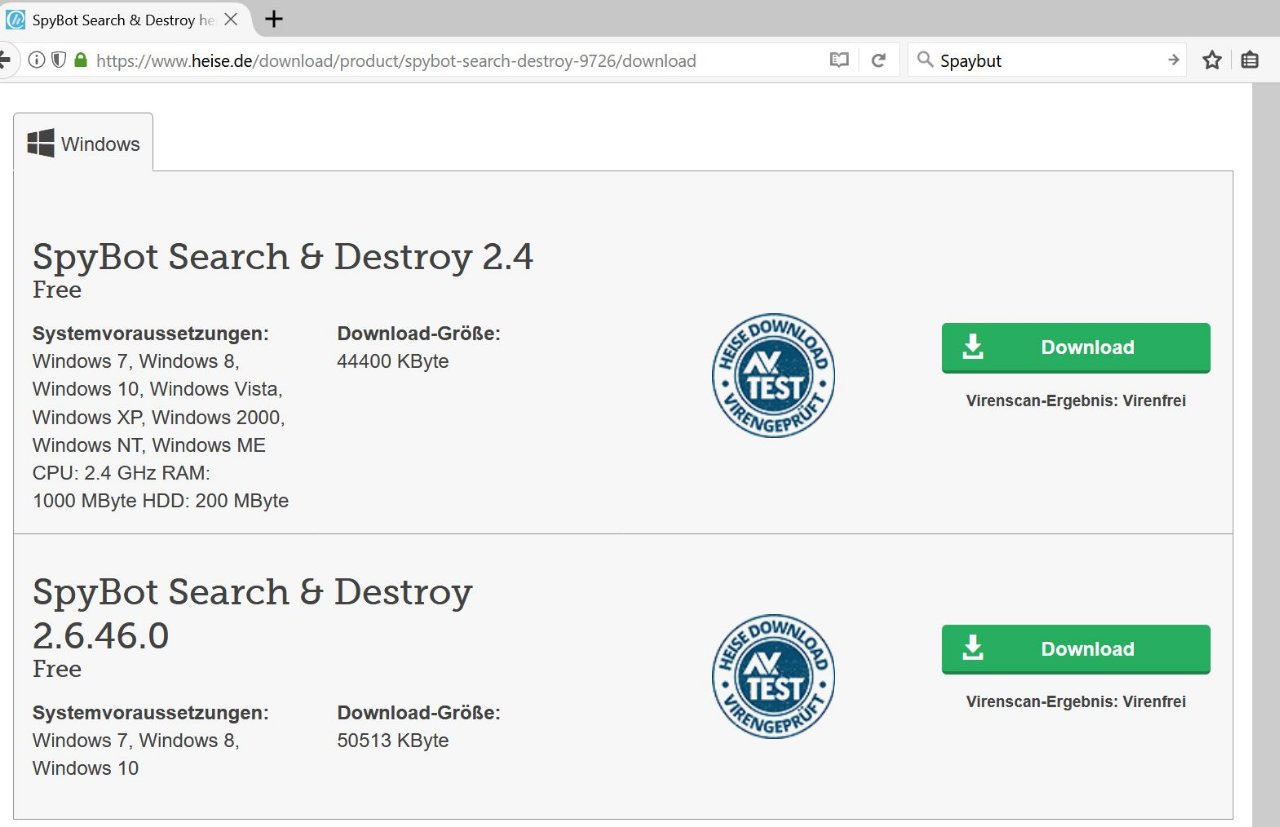Click the Windows logo icon in the tab
This screenshot has height=827, width=1280.
coord(41,143)
